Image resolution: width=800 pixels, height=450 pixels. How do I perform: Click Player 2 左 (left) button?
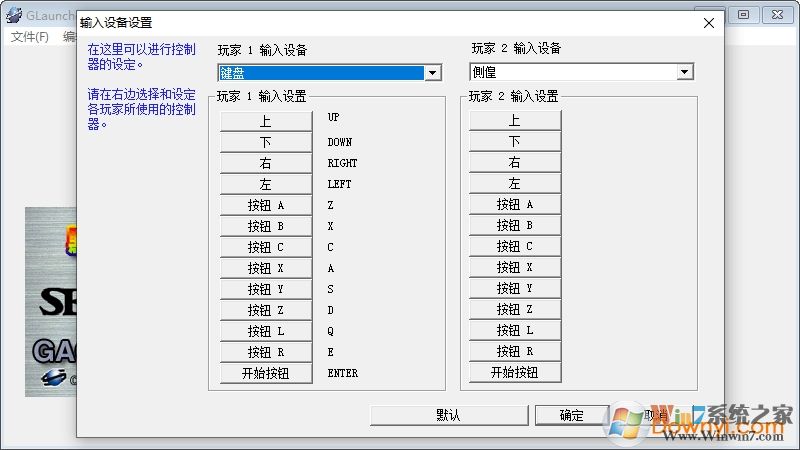click(515, 183)
